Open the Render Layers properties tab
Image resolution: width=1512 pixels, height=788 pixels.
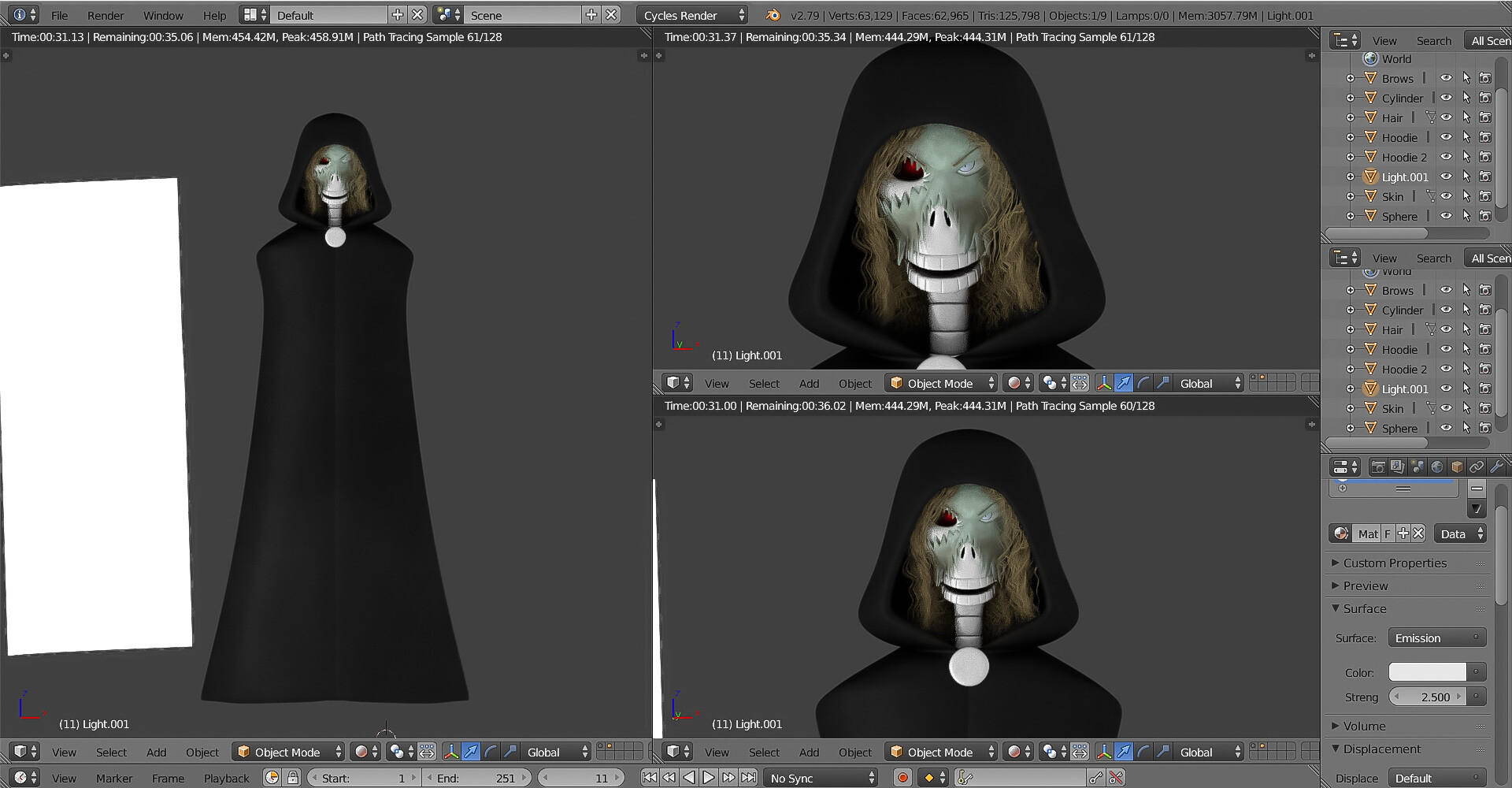click(1397, 466)
